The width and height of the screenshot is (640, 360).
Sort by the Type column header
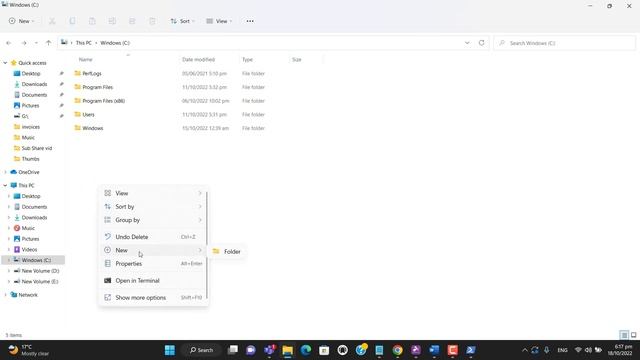tap(247, 60)
